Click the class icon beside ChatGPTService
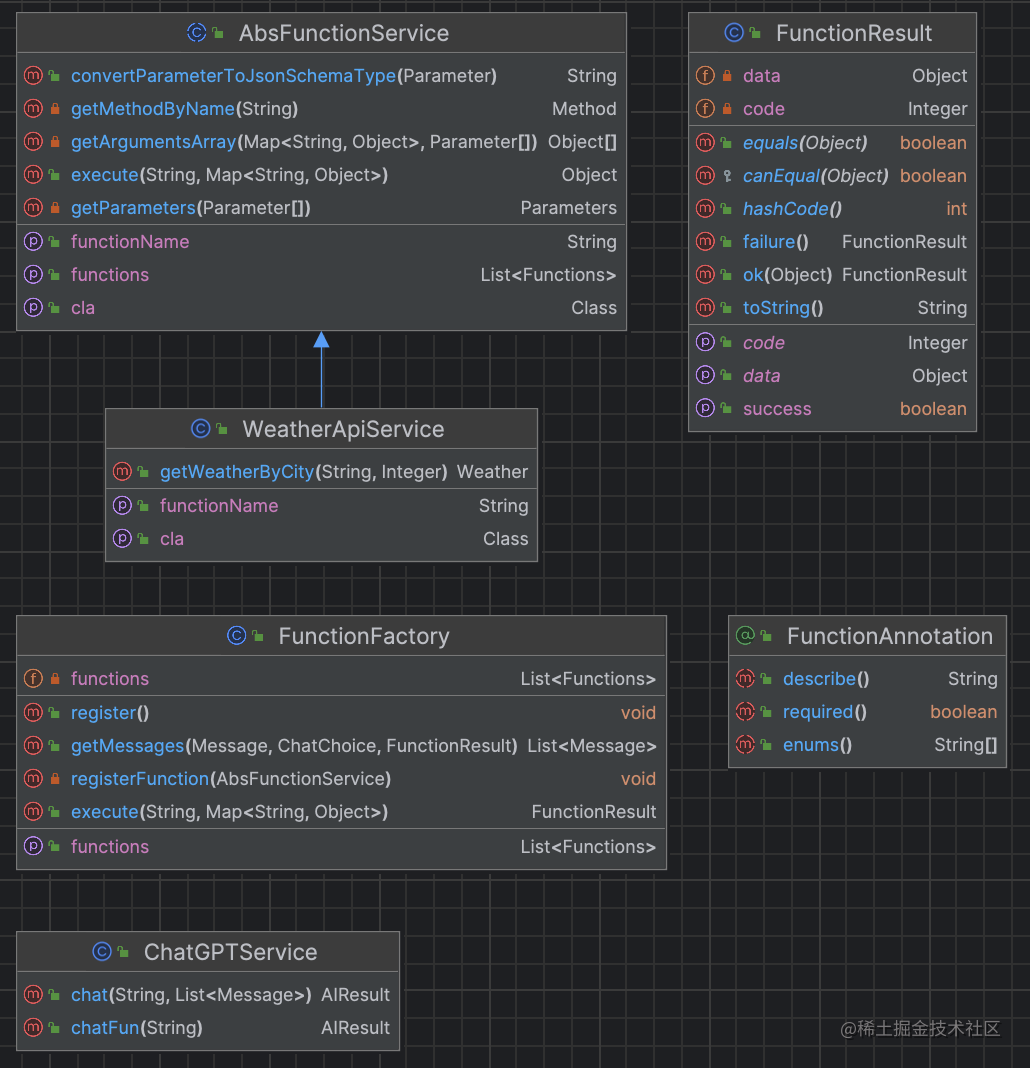This screenshot has height=1068, width=1030. [102, 952]
